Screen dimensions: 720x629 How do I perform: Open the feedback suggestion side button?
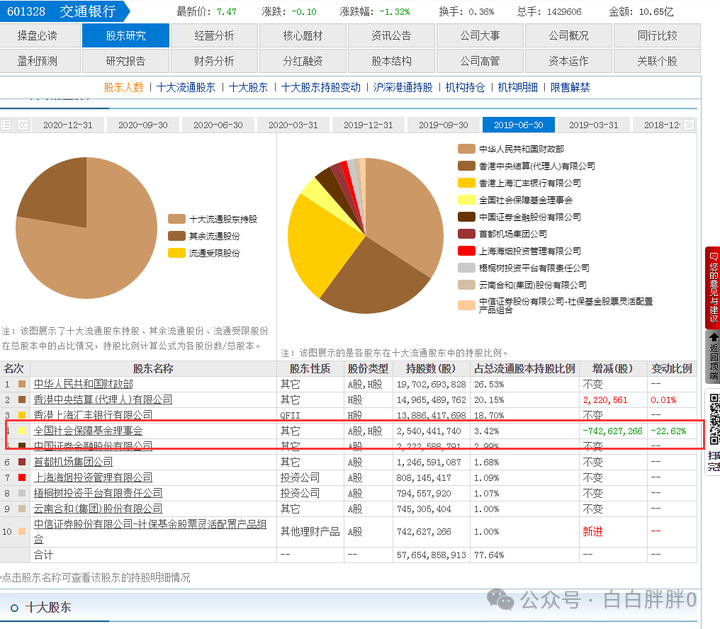713,288
